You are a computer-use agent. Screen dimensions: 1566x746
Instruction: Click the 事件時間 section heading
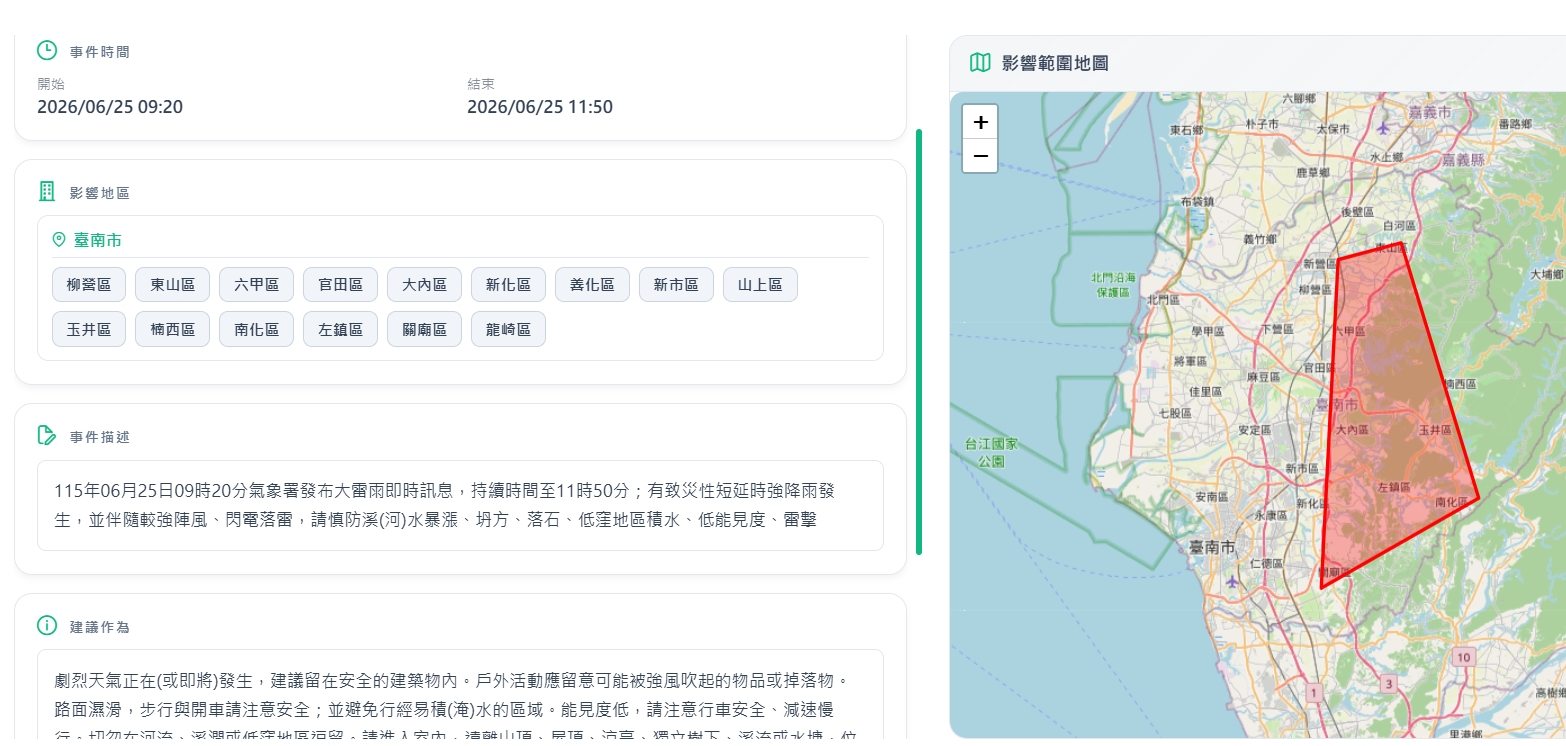[x=100, y=52]
